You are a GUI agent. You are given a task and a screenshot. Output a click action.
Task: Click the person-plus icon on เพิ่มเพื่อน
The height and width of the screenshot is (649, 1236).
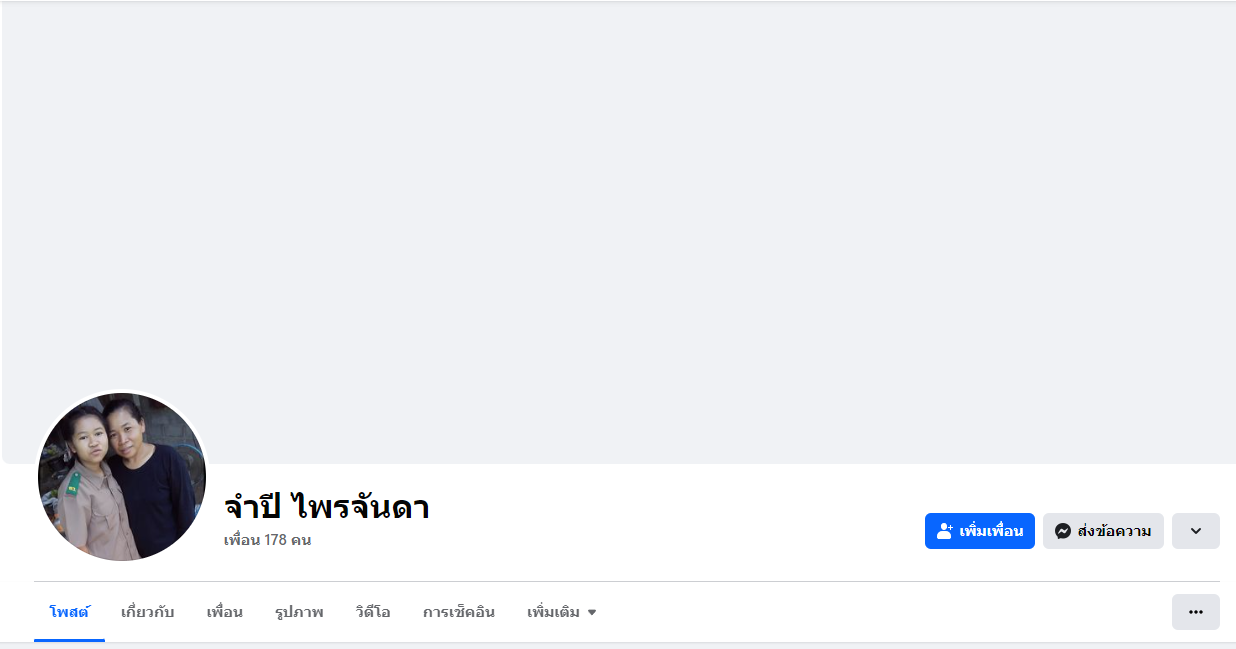(x=944, y=531)
